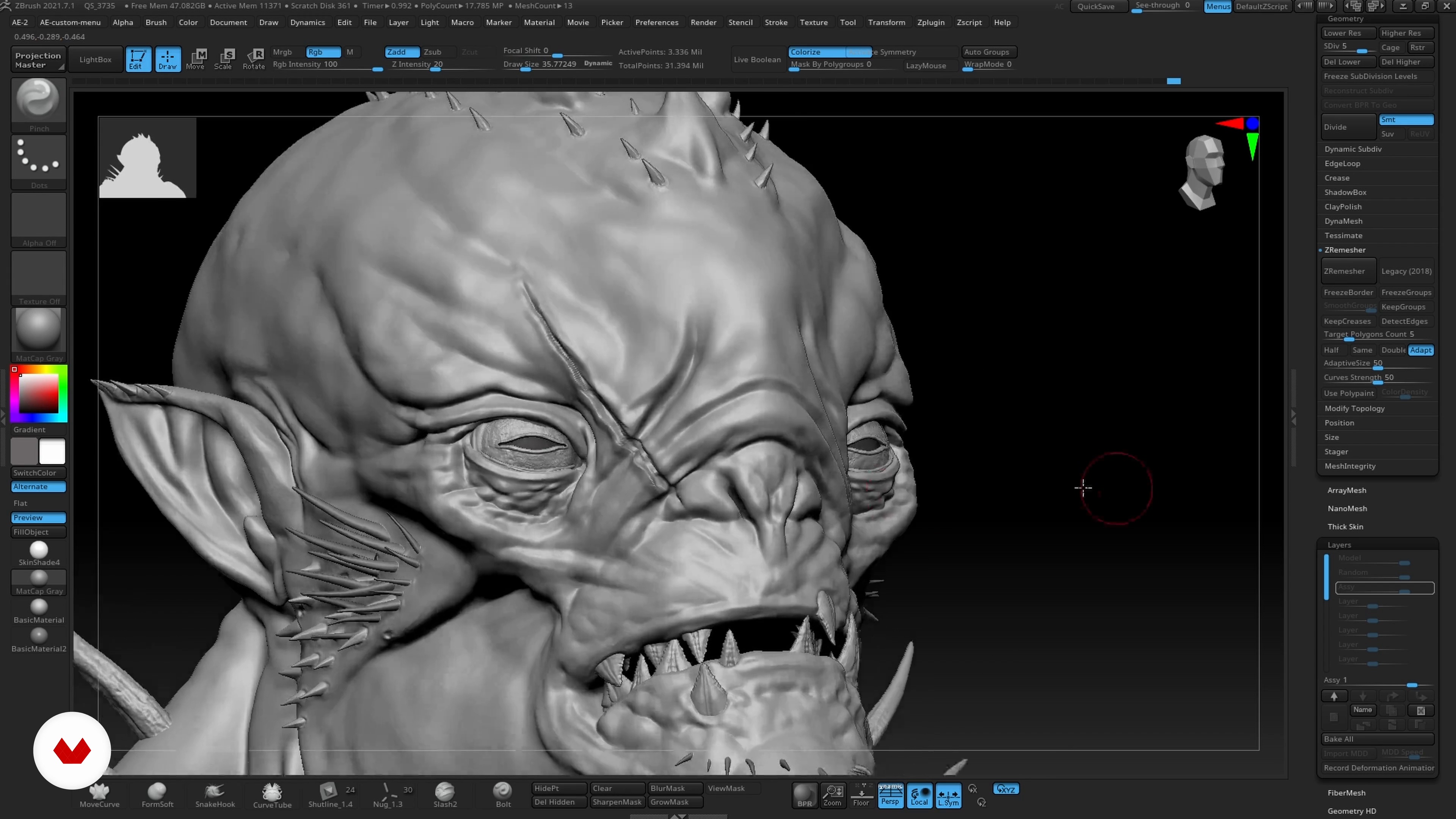Viewport: 1456px width, 819px height.
Task: Toggle Rgb painting mode
Action: click(x=323, y=52)
